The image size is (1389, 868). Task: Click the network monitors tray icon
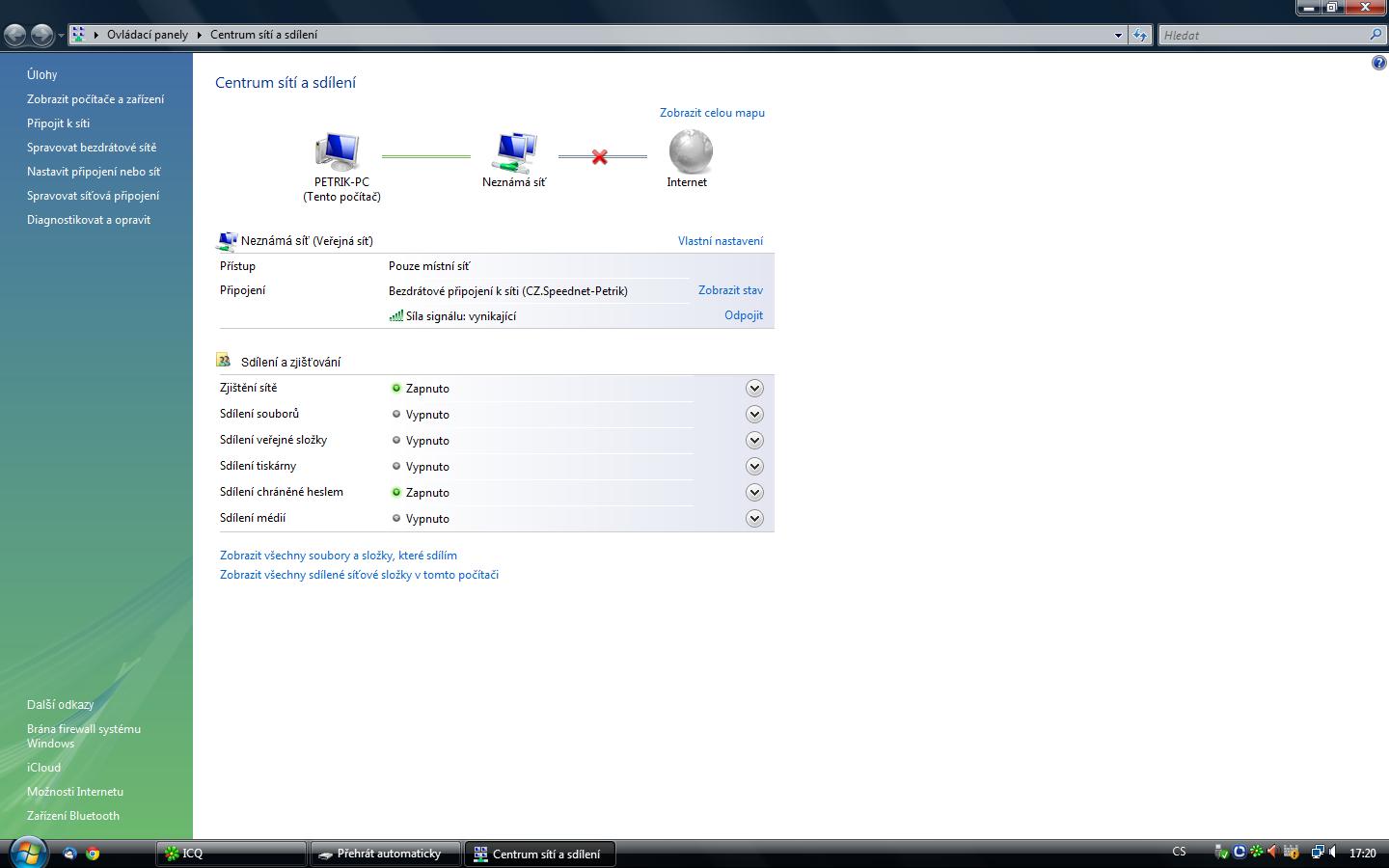click(x=1317, y=853)
